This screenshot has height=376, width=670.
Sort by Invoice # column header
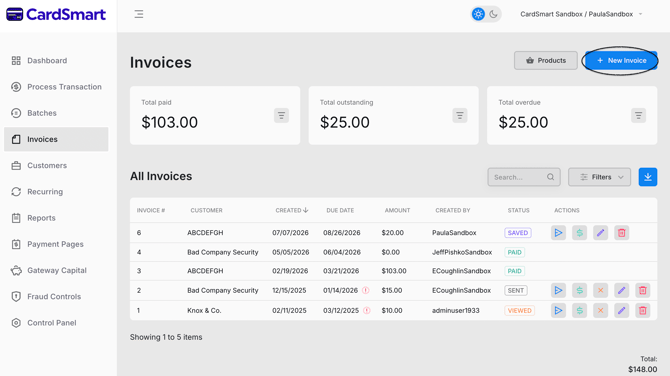tap(151, 210)
